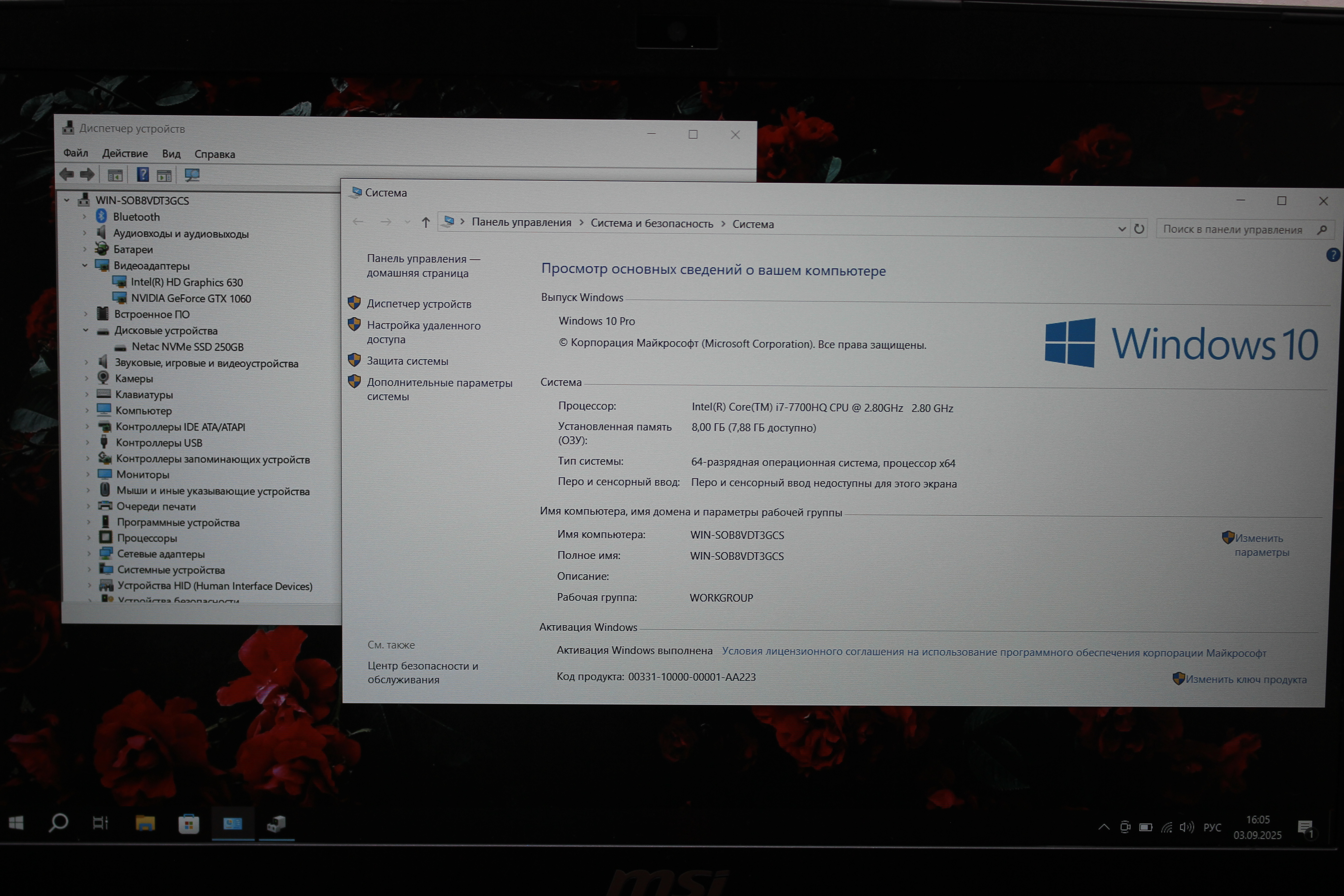The width and height of the screenshot is (1344, 896).
Task: Click the refresh button beside address bar
Action: tap(1139, 229)
